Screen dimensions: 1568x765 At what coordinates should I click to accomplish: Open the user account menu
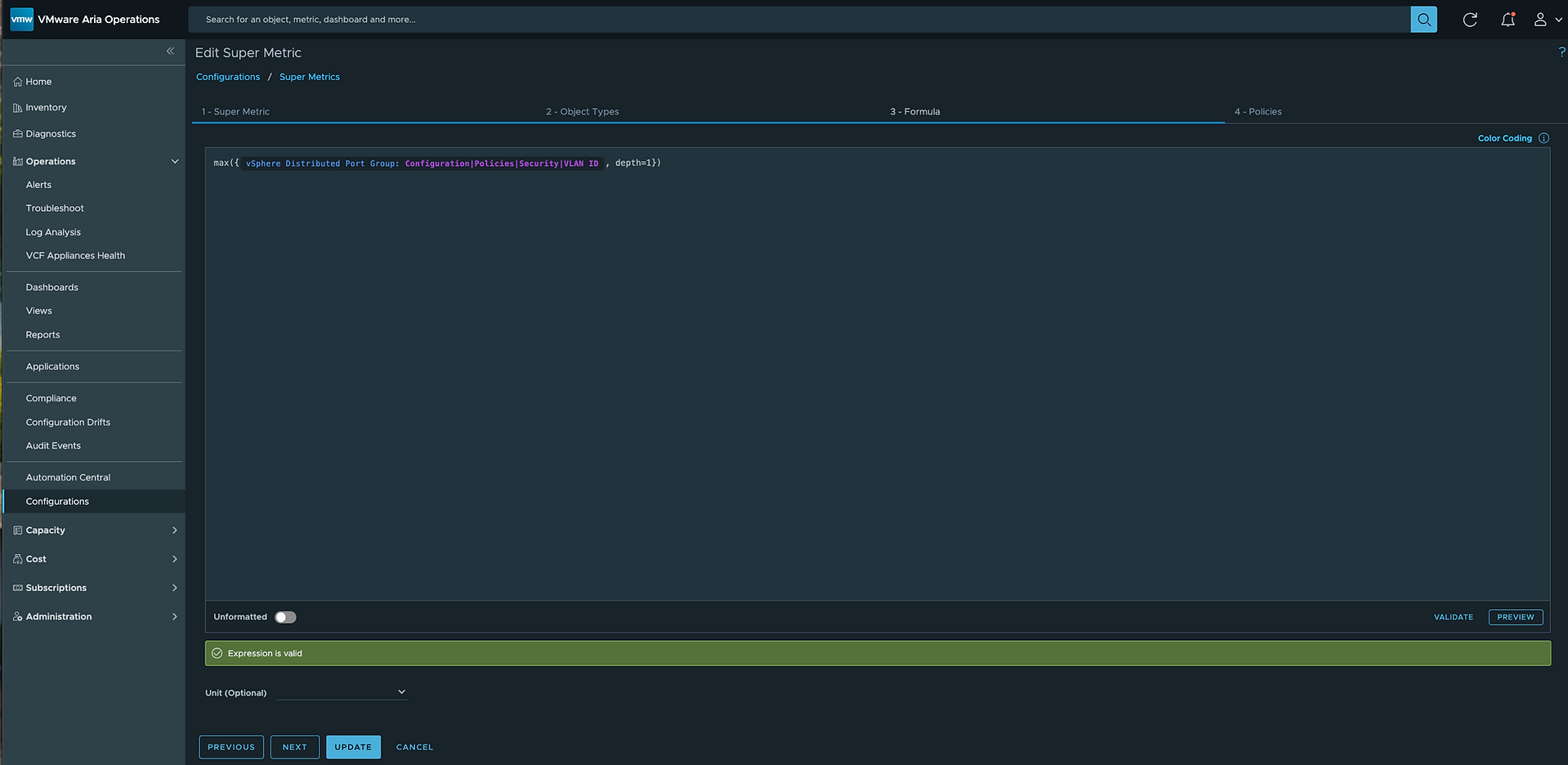point(1547,20)
